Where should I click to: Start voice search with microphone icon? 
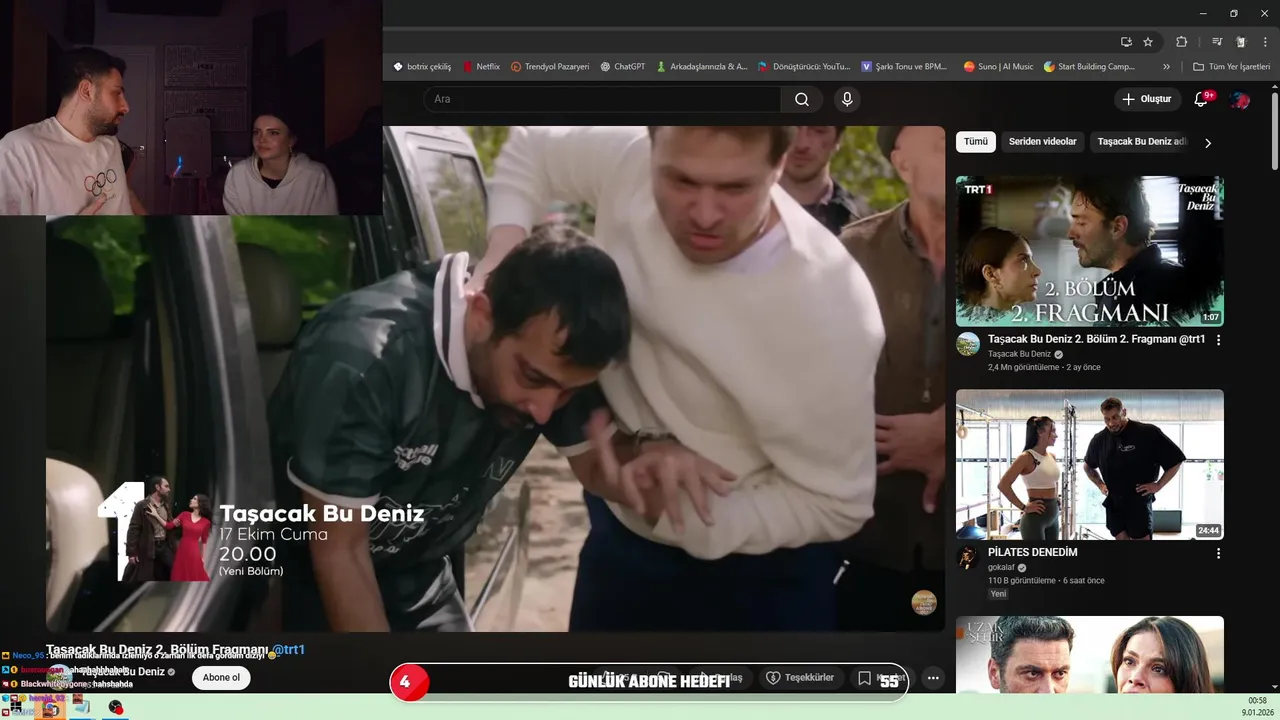click(x=847, y=99)
